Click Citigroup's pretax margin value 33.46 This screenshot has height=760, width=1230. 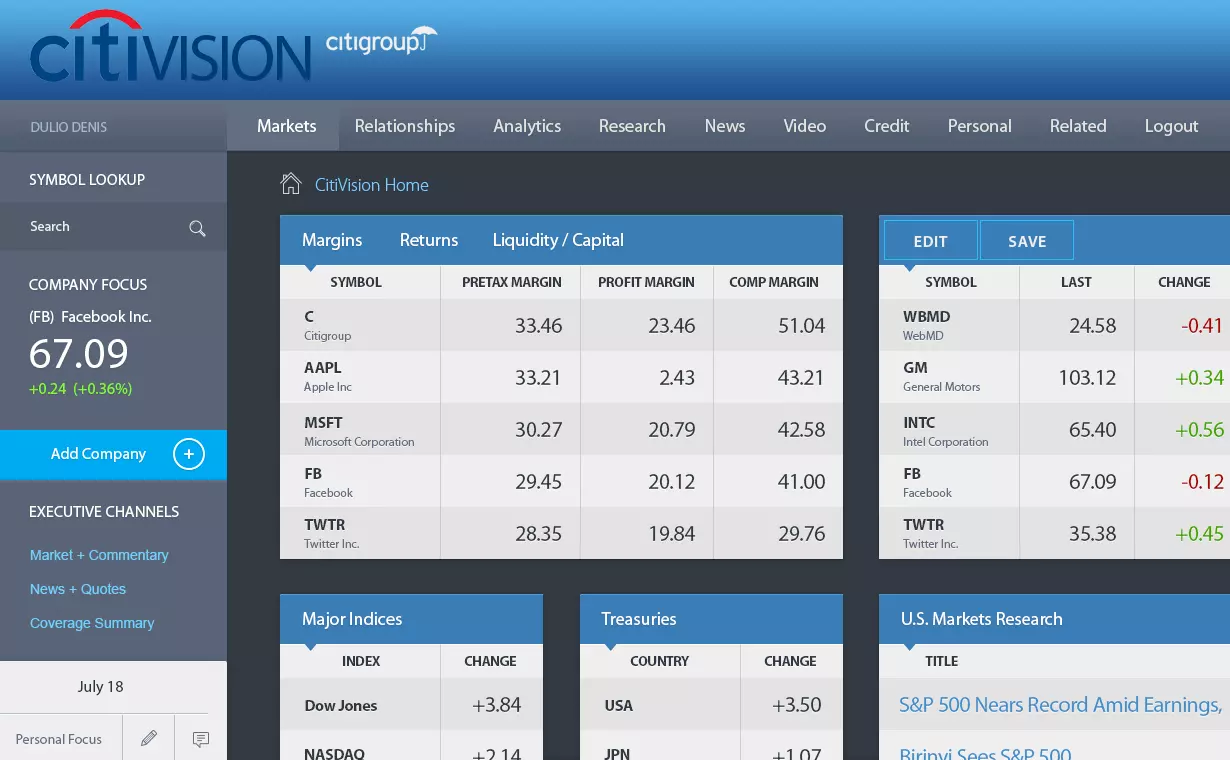click(538, 325)
